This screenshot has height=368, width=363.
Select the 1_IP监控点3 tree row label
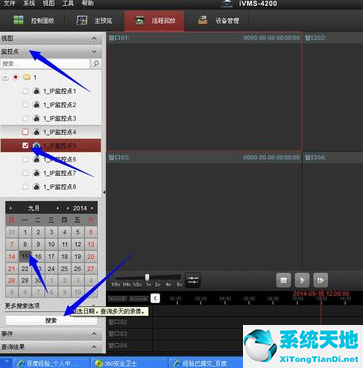60,118
